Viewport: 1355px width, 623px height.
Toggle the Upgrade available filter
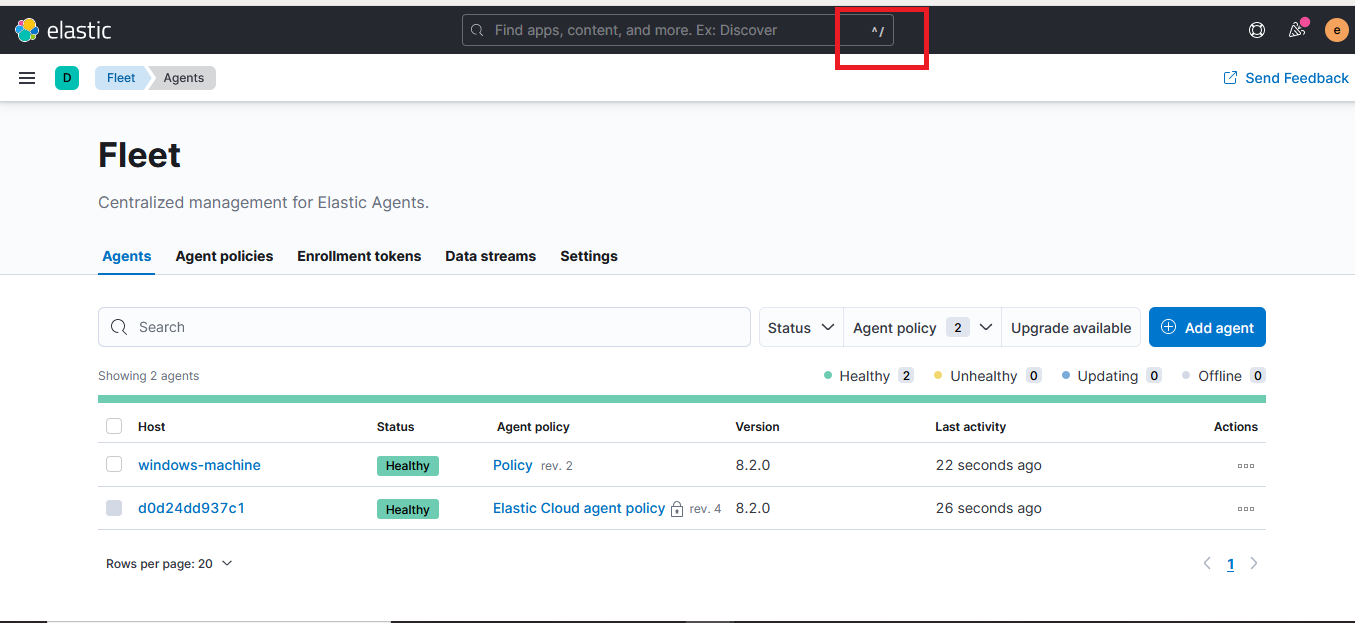tap(1071, 327)
